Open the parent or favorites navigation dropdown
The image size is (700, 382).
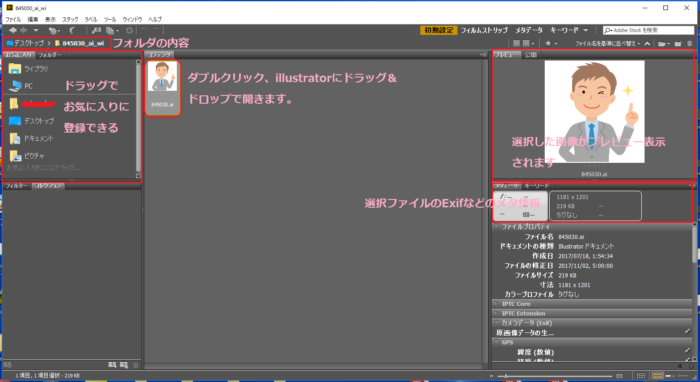click(x=36, y=30)
